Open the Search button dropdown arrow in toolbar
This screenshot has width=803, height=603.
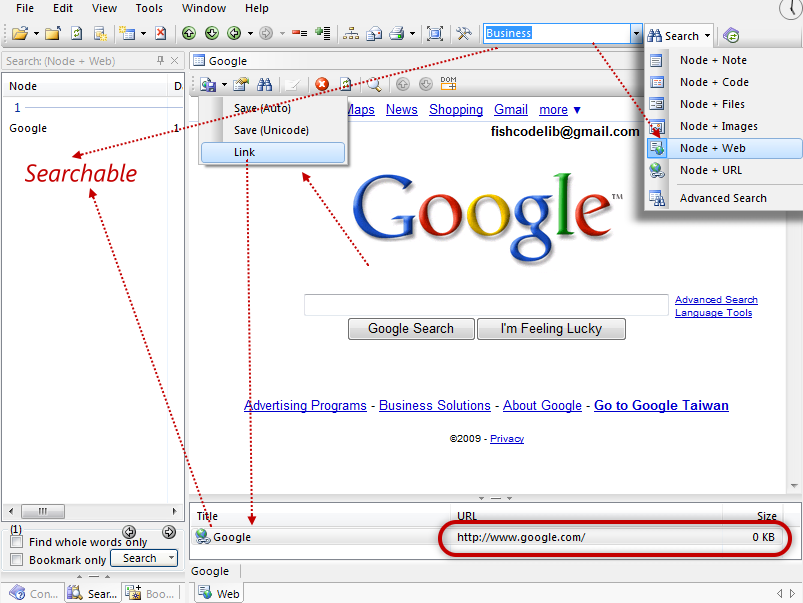pos(707,36)
